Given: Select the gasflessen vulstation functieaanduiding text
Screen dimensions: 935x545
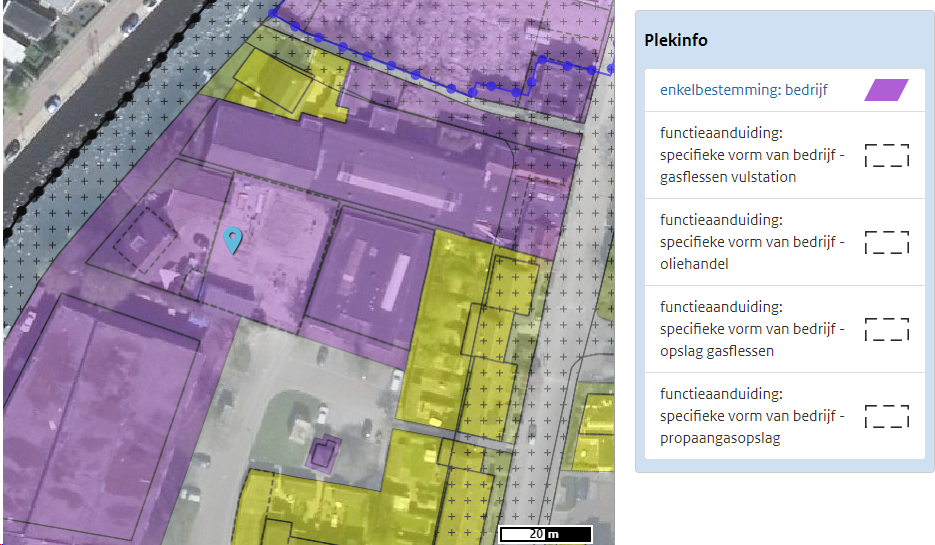Looking at the screenshot, I should pos(752,155).
